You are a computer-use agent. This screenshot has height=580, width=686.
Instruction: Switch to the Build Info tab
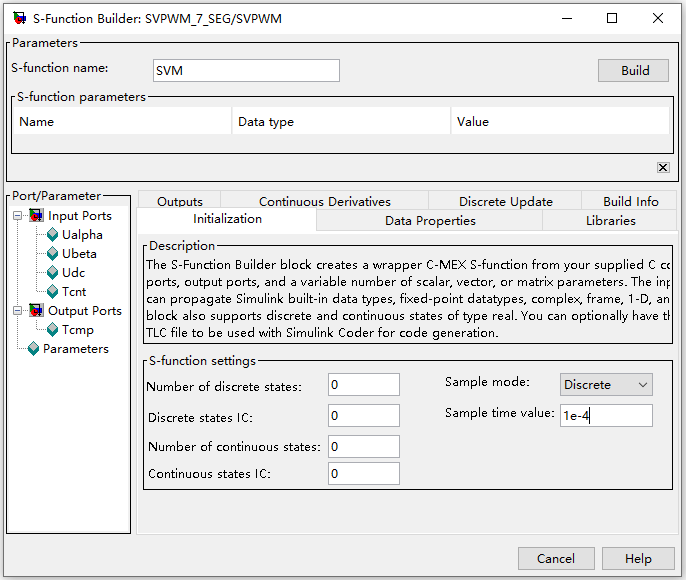[630, 201]
